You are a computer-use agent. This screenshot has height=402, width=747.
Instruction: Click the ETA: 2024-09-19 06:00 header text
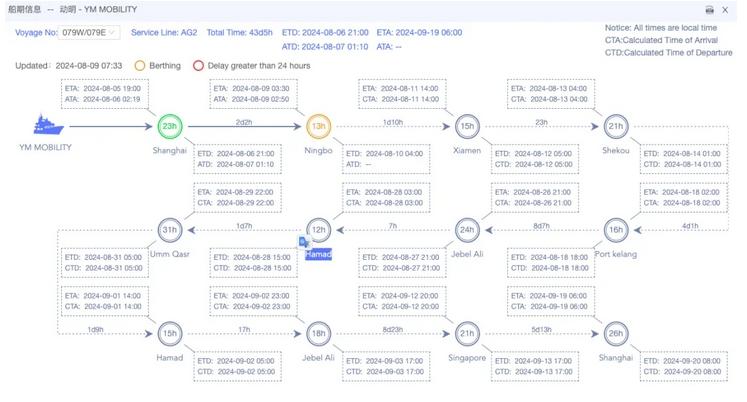(x=419, y=32)
